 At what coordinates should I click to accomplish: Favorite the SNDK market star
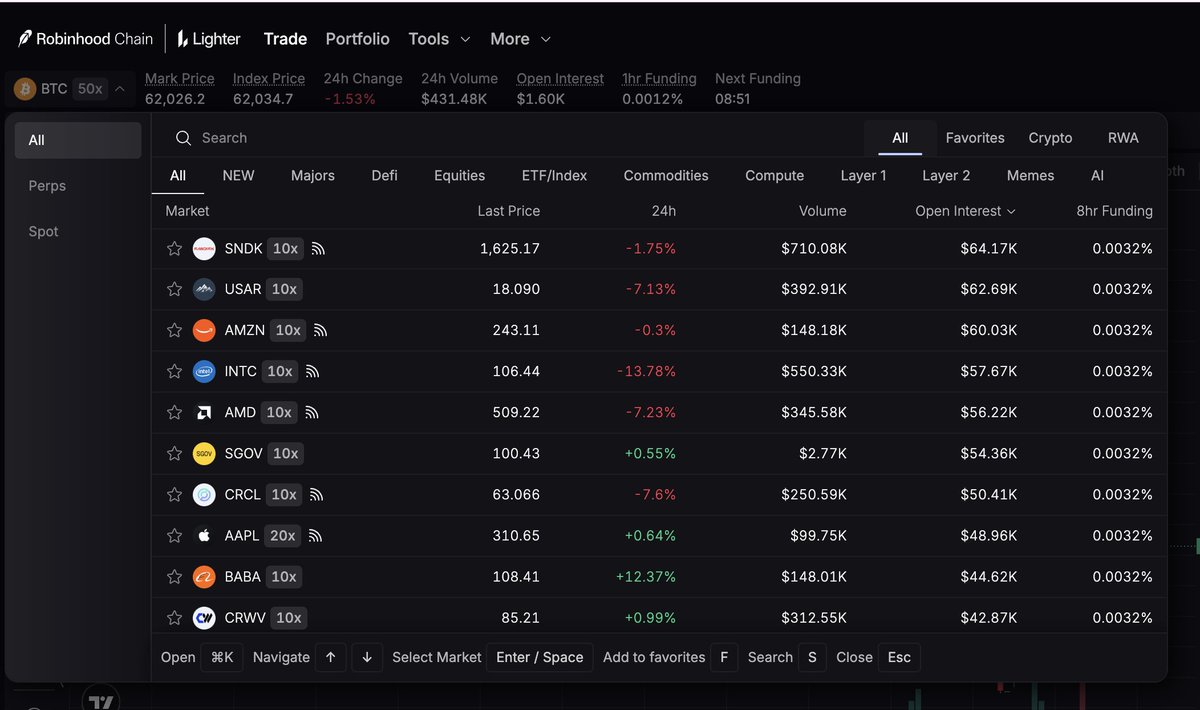tap(174, 248)
